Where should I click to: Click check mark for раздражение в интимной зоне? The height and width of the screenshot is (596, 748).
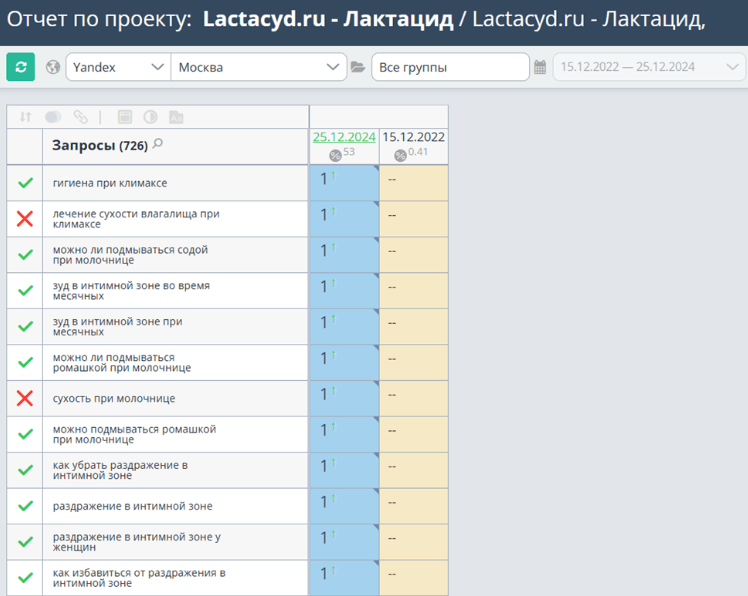point(25,506)
